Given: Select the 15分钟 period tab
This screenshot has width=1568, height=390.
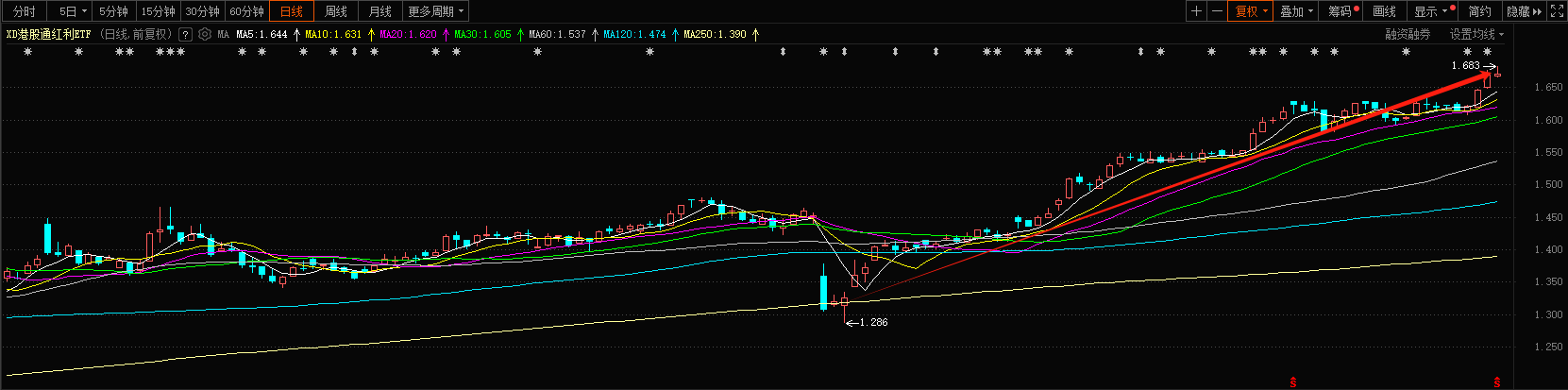Looking at the screenshot, I should point(159,11).
